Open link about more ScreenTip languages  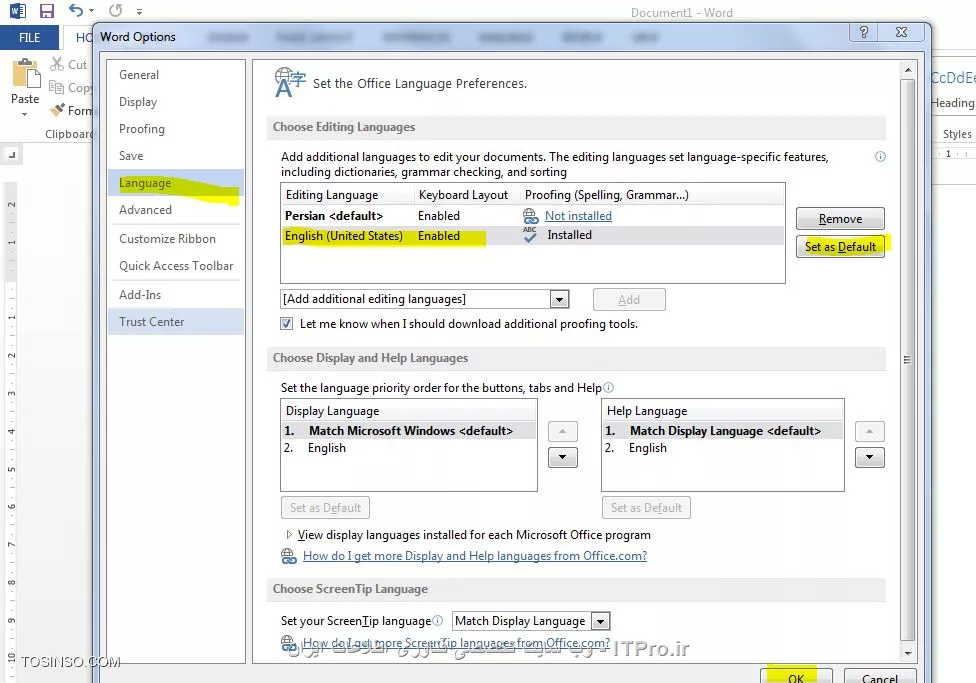456,643
